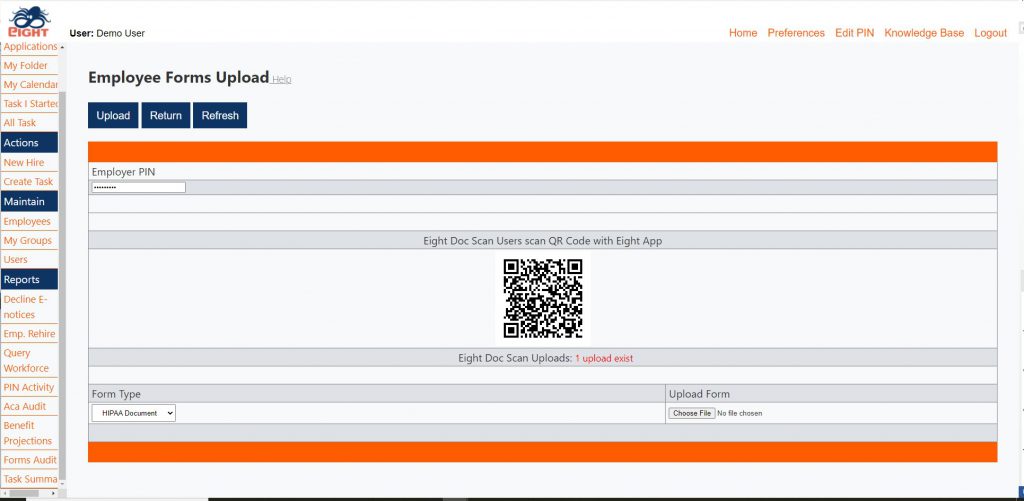Open Edit PIN link
1024x501 pixels.
[x=854, y=33]
